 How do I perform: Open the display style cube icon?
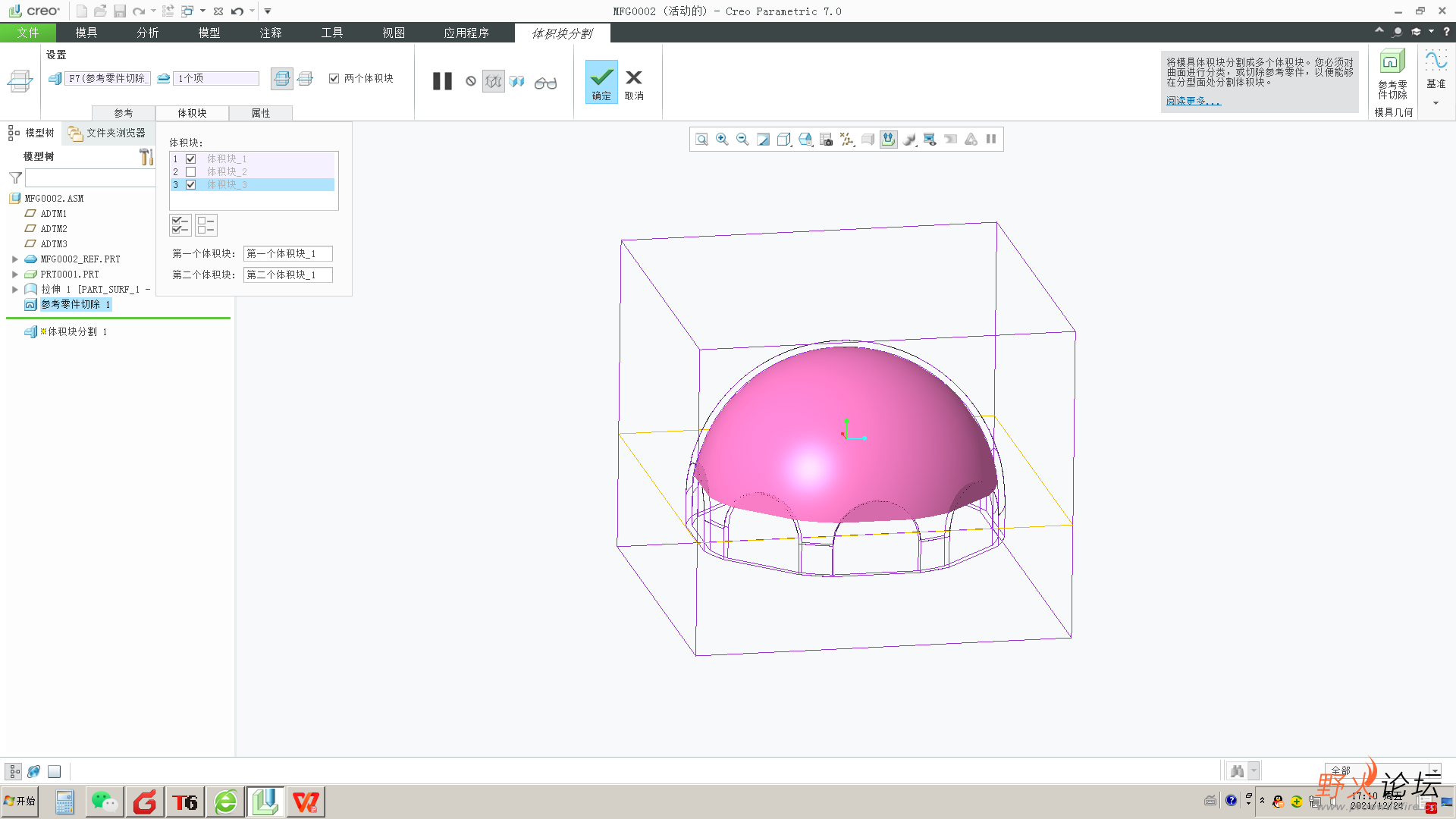tap(784, 140)
